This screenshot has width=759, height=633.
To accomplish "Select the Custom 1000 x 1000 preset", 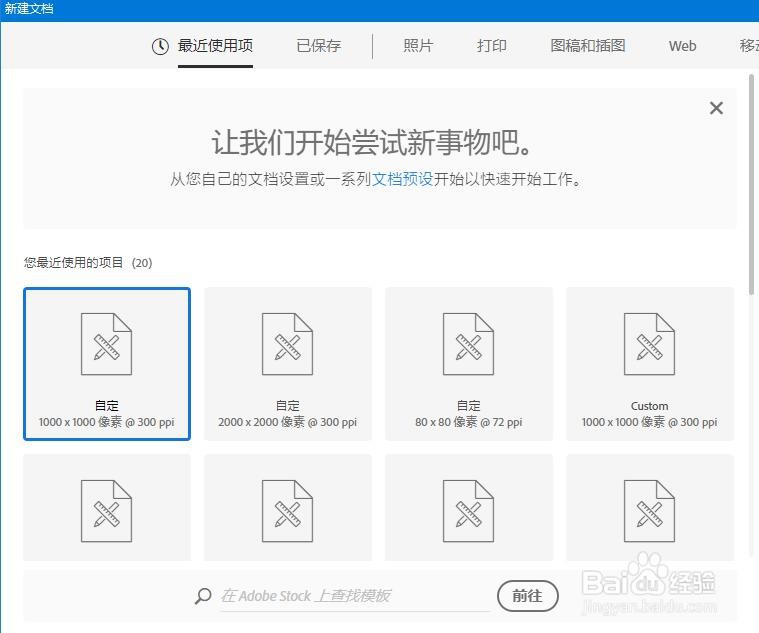I will click(650, 364).
